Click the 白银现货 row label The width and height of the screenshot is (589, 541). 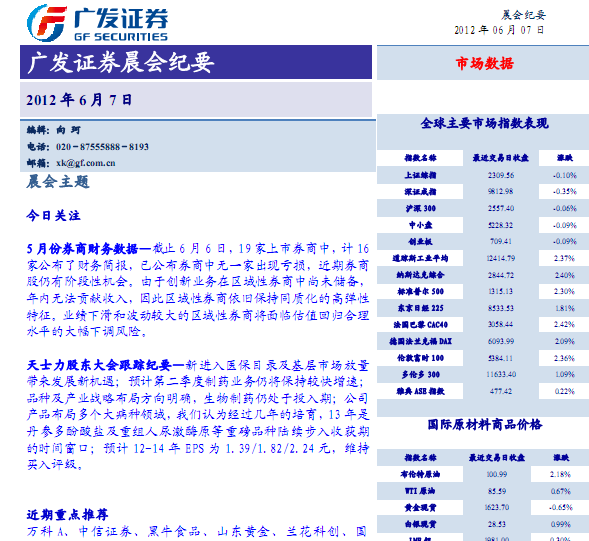pos(420,524)
